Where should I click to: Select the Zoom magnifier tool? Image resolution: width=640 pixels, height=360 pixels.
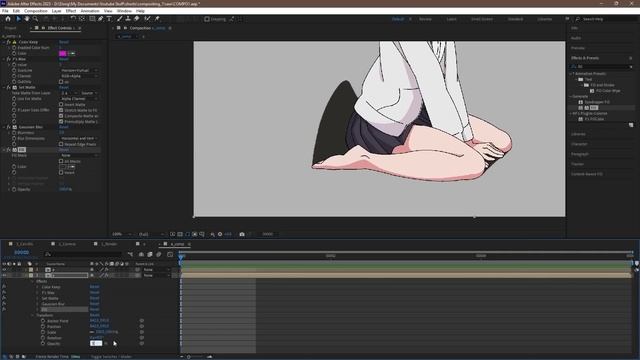36,19
